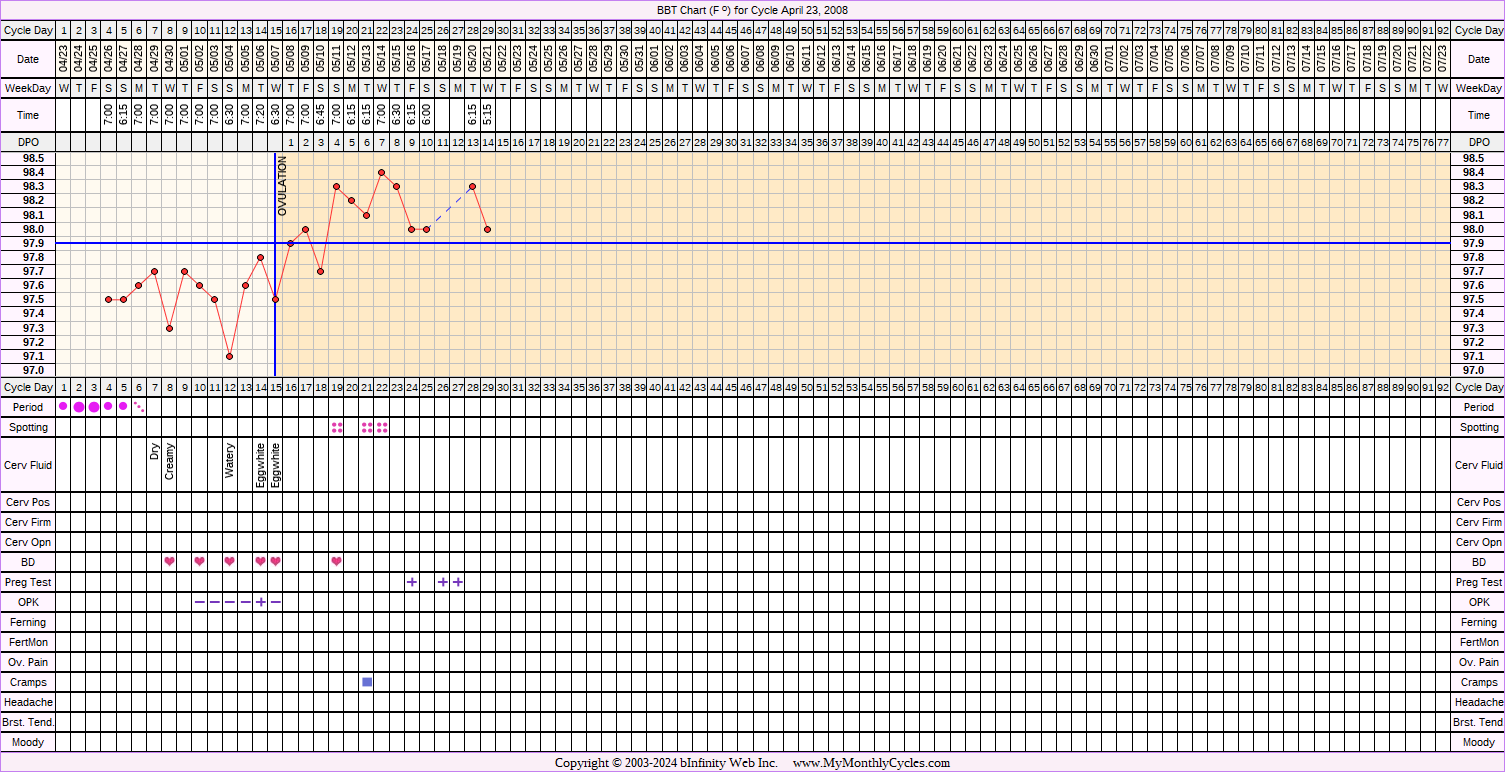Image resolution: width=1505 pixels, height=772 pixels.
Task: Click the '6:00' time entry
Action: pos(427,116)
